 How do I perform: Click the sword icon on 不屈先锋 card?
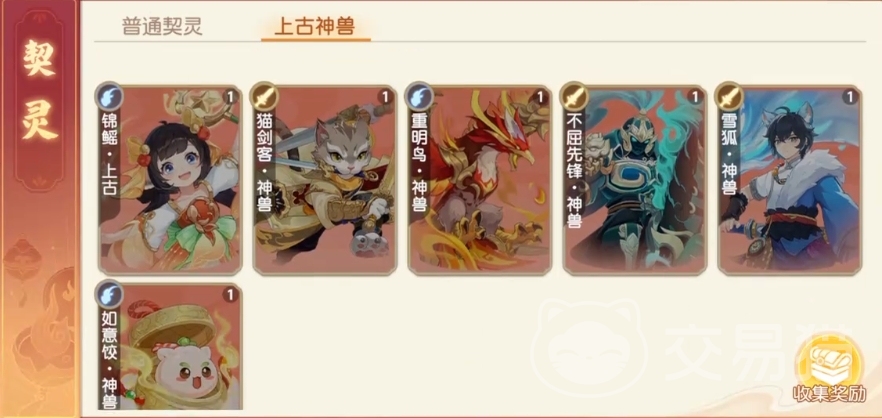coord(574,96)
